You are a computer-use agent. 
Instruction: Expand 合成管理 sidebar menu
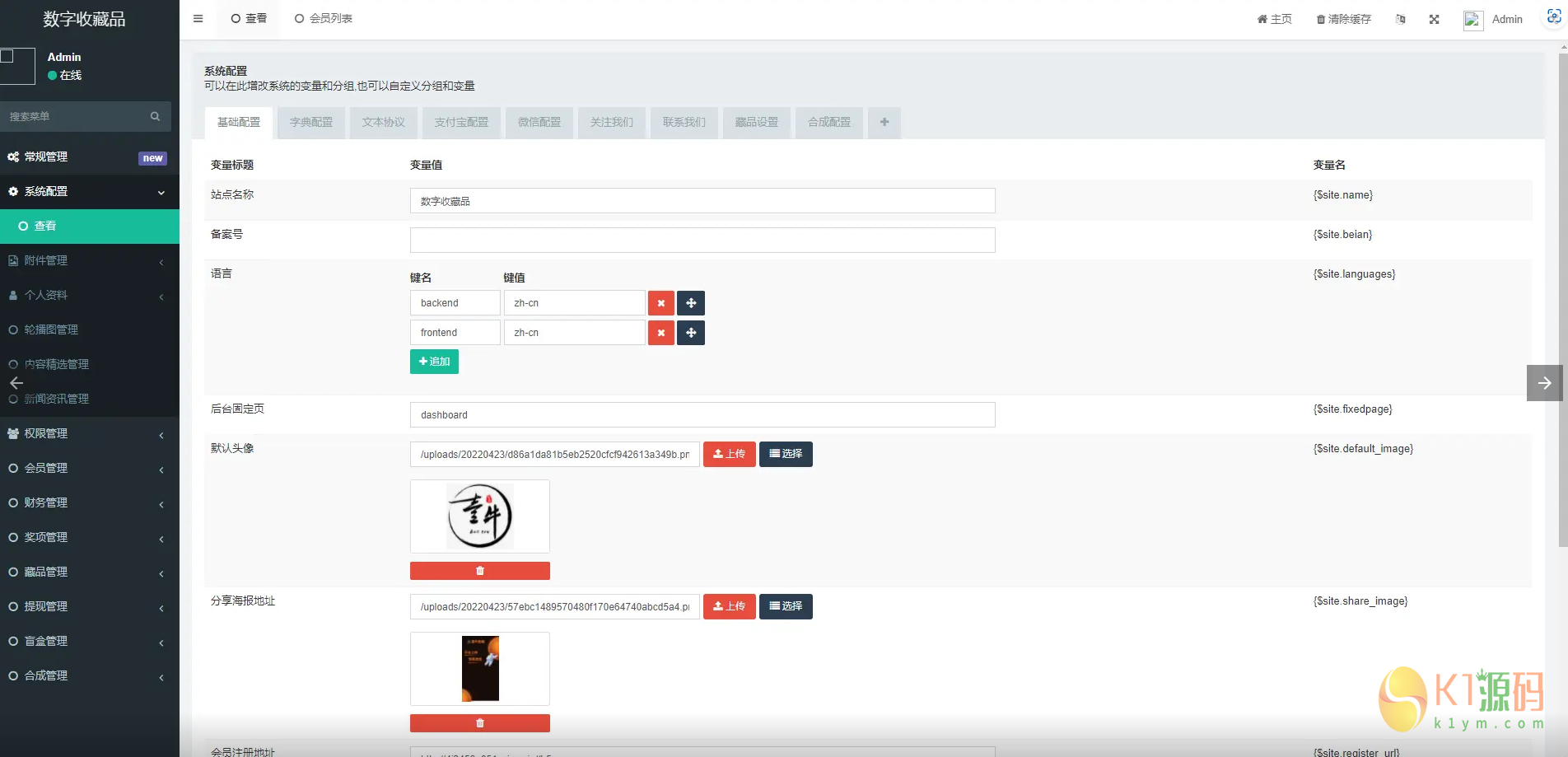click(90, 675)
